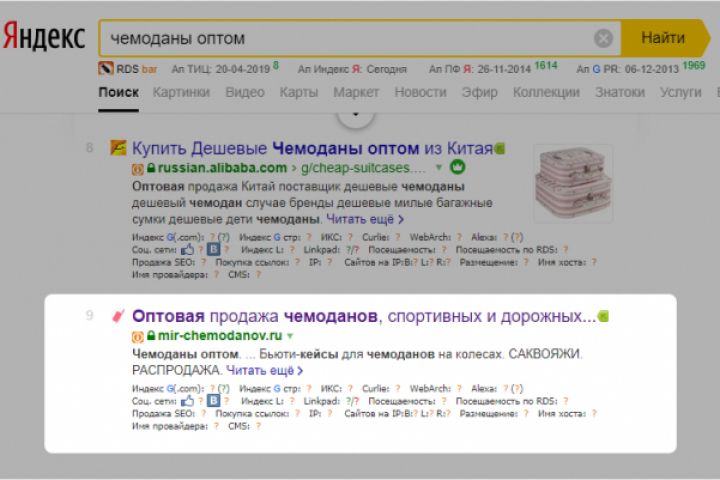Click the green lock icon before mir-chemodanov.ru
720x480 pixels.
[x=151, y=336]
